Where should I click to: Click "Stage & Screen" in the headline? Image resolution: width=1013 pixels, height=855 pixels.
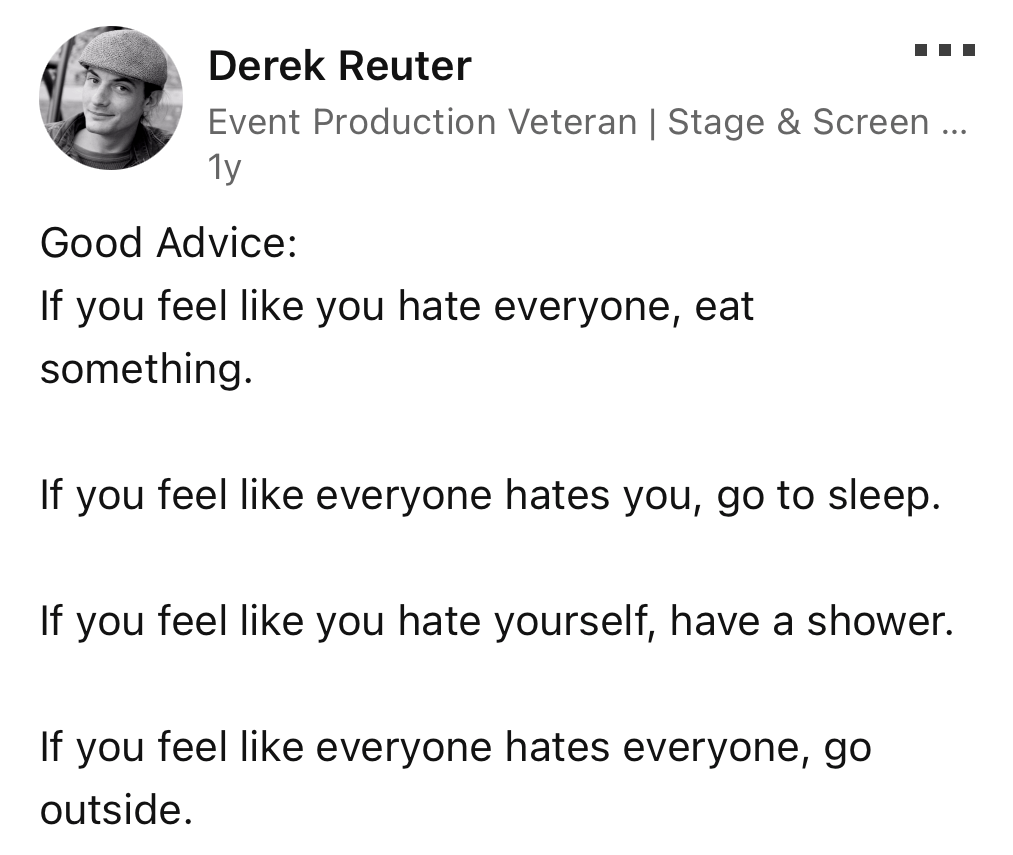pyautogui.click(x=784, y=122)
